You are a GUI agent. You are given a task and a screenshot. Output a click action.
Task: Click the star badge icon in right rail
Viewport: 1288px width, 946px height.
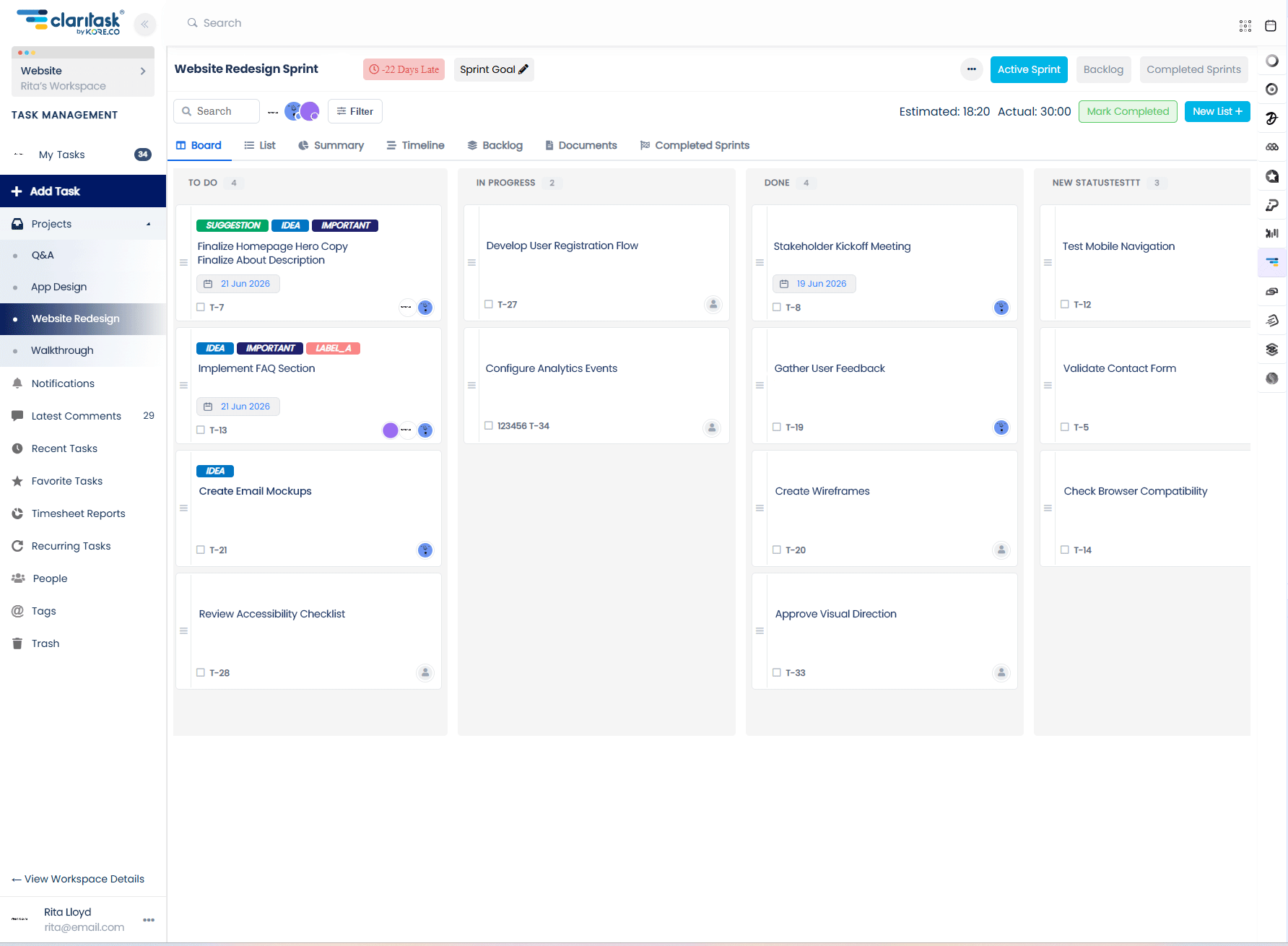(x=1272, y=176)
